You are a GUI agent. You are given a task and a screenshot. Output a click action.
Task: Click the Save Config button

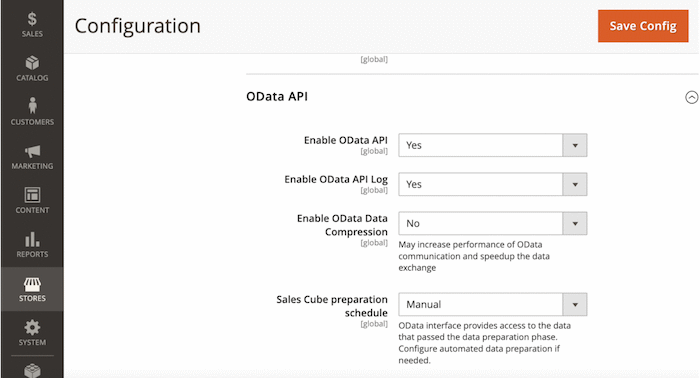(x=643, y=26)
